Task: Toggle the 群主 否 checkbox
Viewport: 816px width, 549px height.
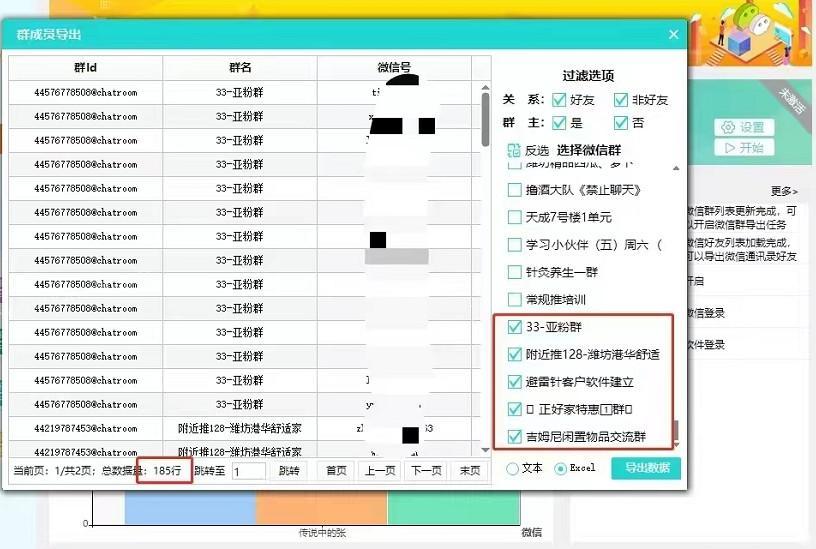Action: pos(621,123)
